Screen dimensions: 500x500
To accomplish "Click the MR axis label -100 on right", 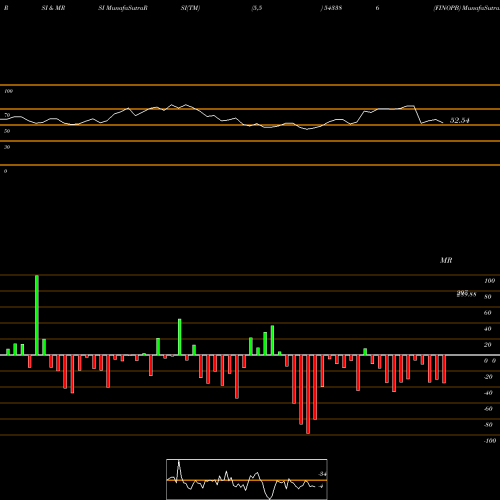I will pos(490,441).
